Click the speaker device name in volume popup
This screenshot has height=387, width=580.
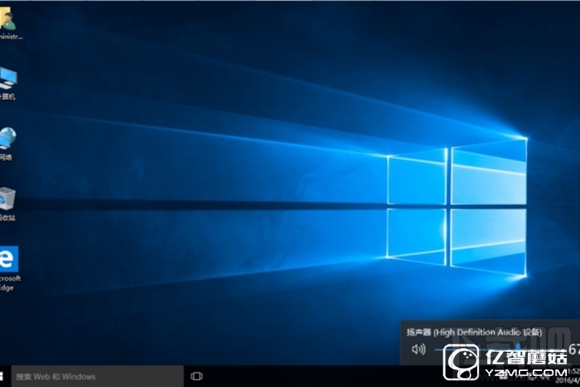point(475,332)
